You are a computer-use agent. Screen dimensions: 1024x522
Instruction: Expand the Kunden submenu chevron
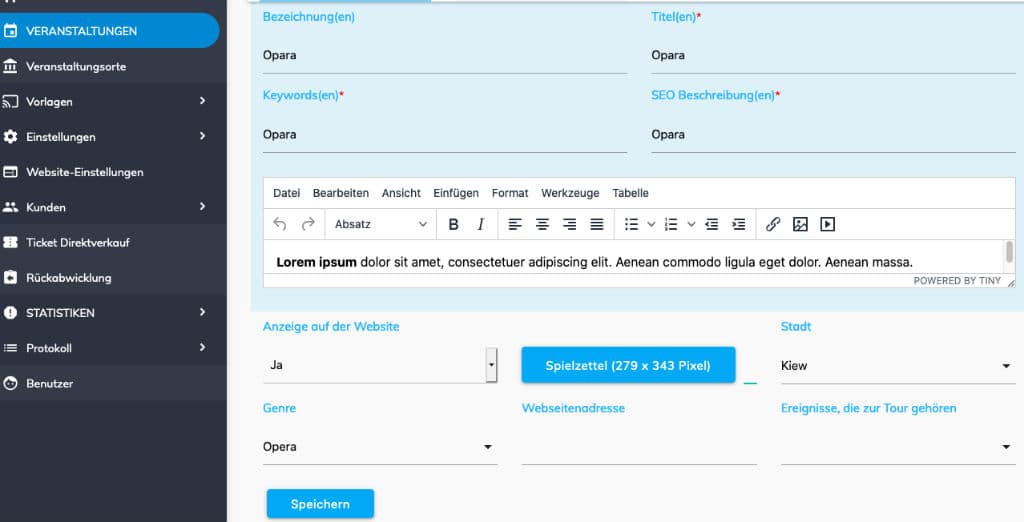(x=202, y=206)
